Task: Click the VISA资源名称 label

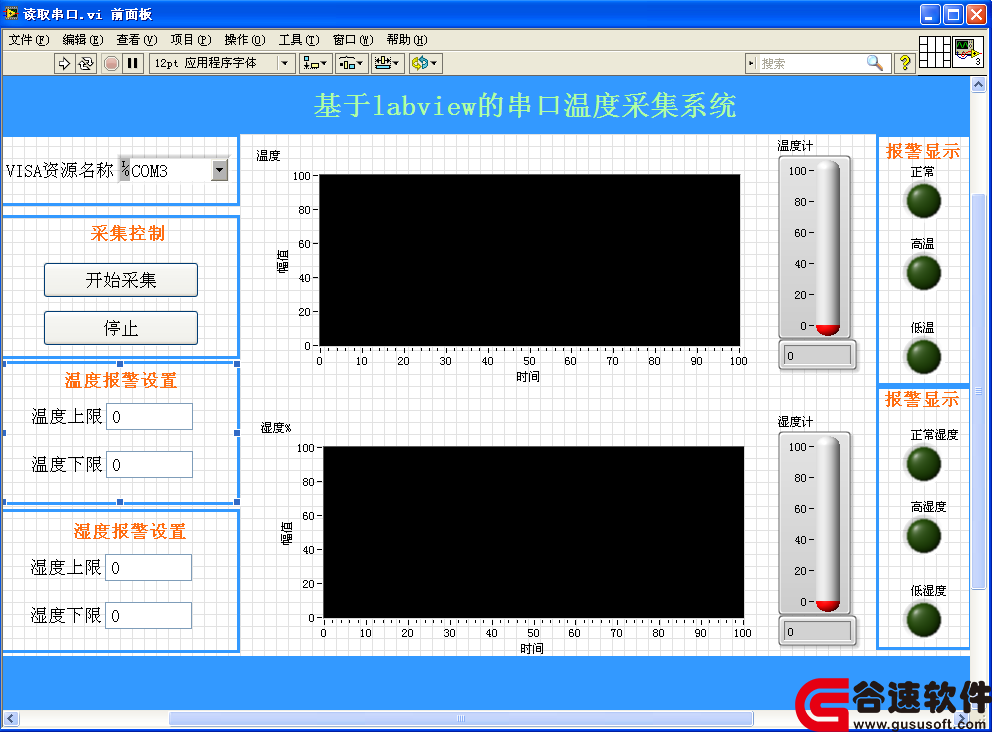Action: coord(59,170)
